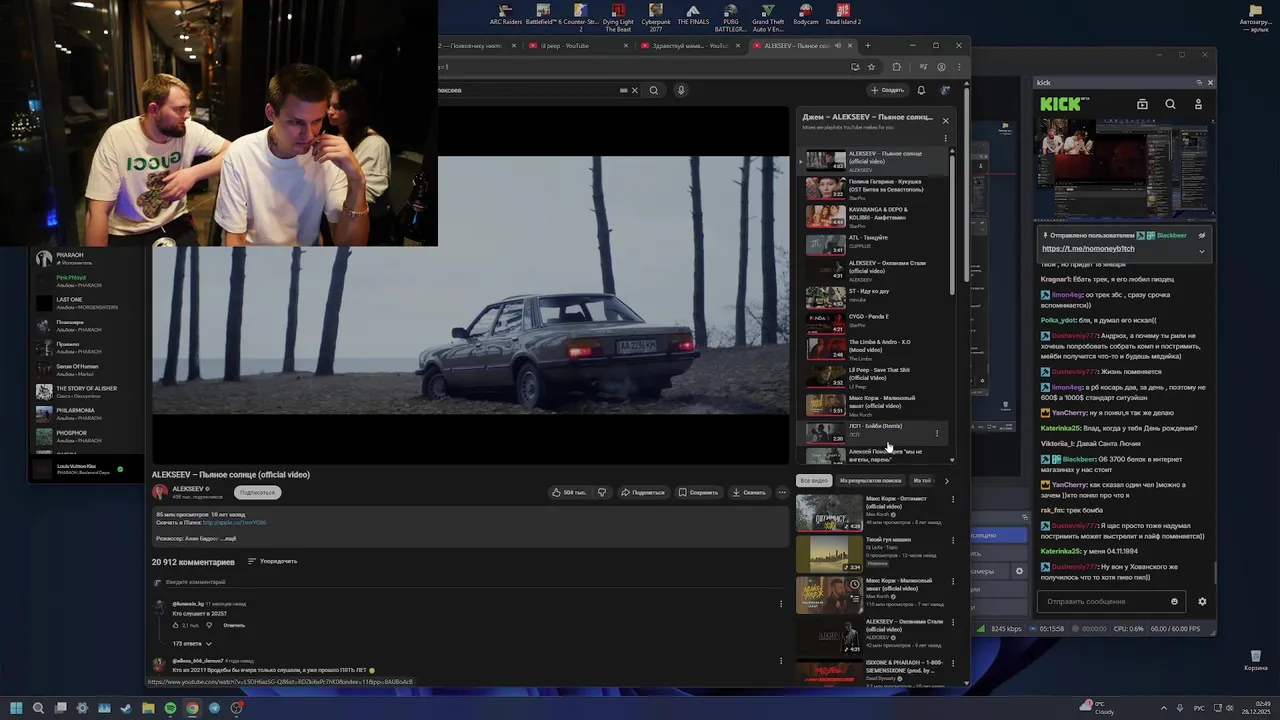The width and height of the screenshot is (1280, 720).
Task: Open Chrome profile icon
Action: coord(942,67)
